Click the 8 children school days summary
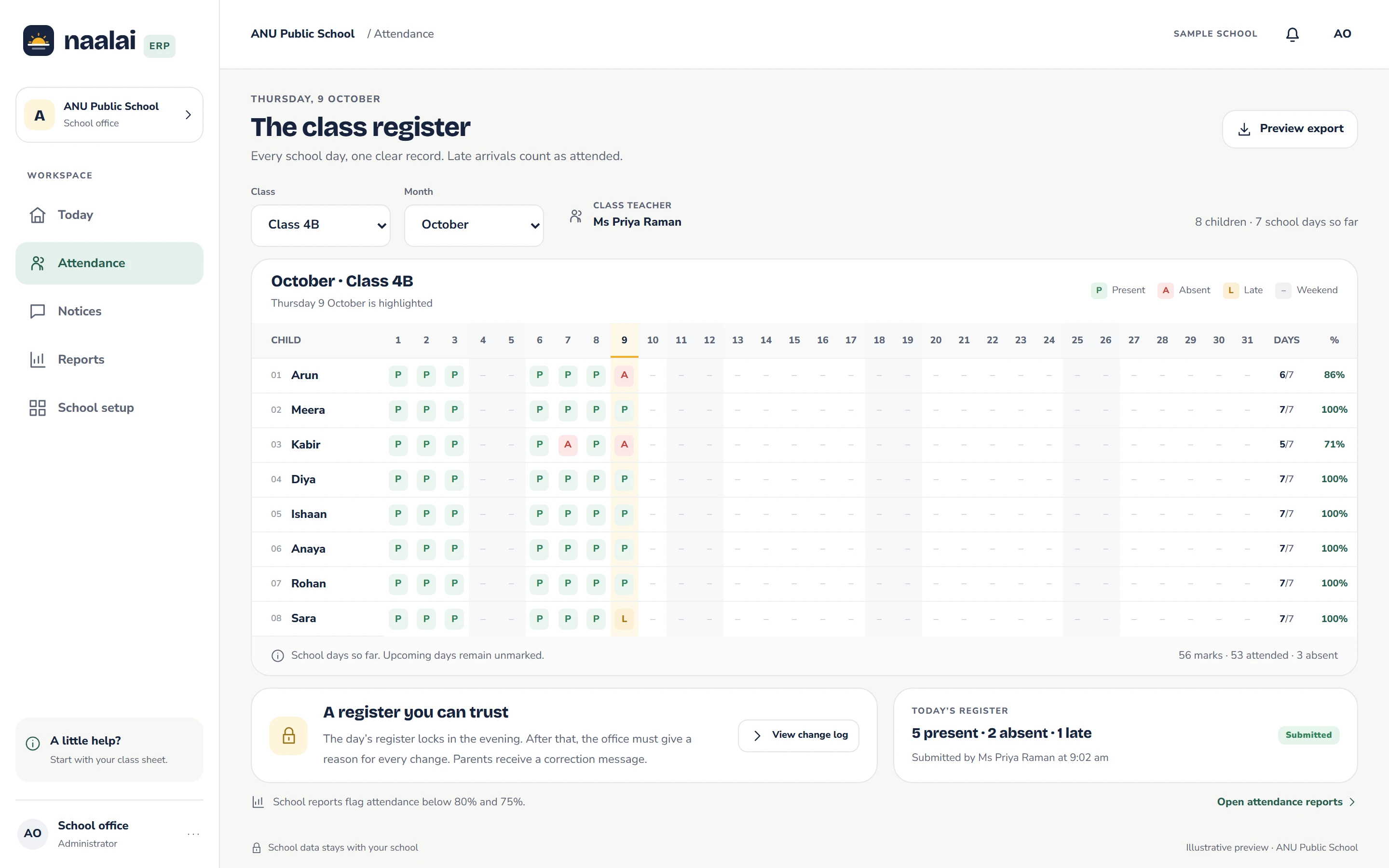The width and height of the screenshot is (1389, 868). 1276,222
